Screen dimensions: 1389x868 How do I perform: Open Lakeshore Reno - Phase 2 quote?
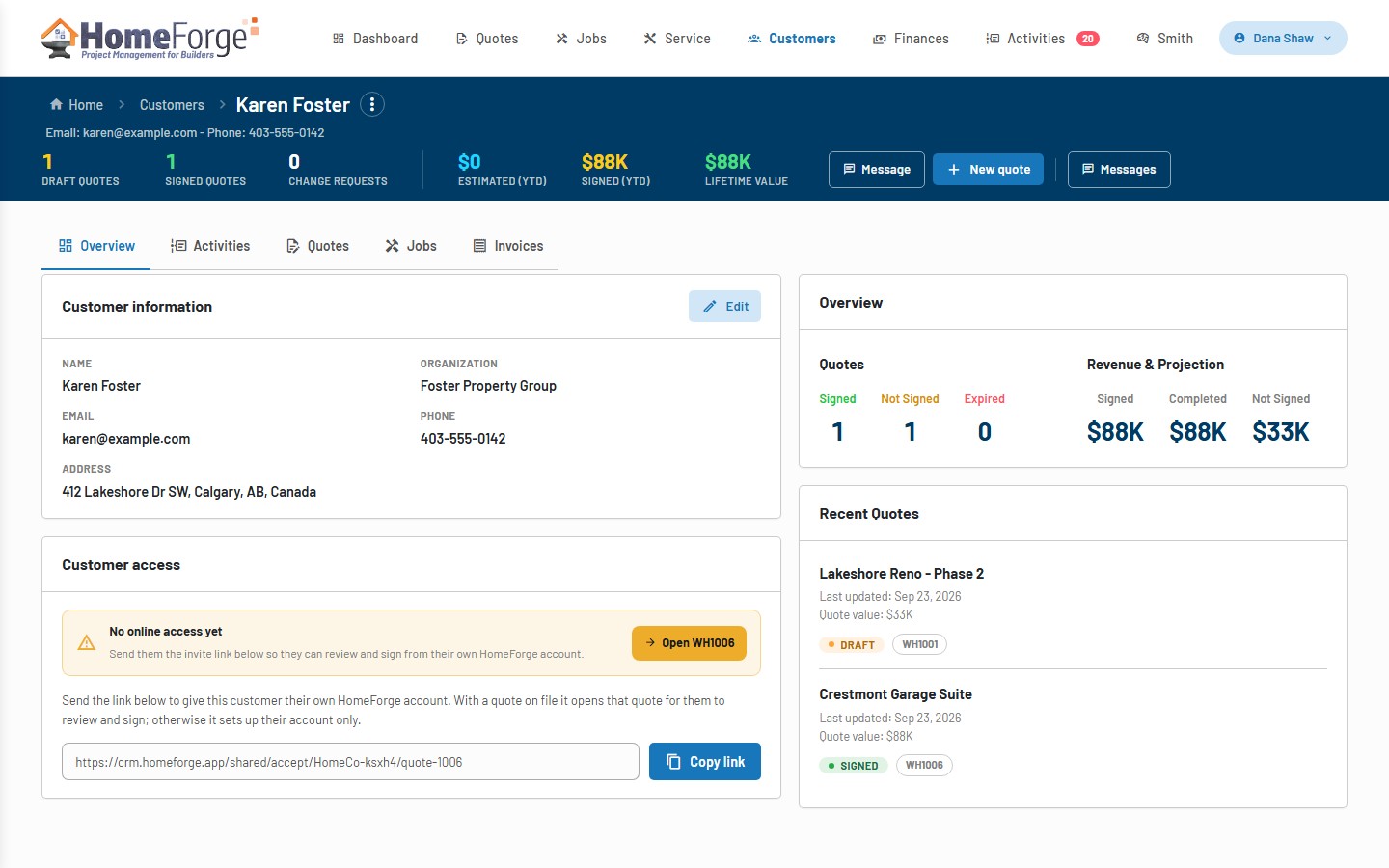pyautogui.click(x=902, y=574)
